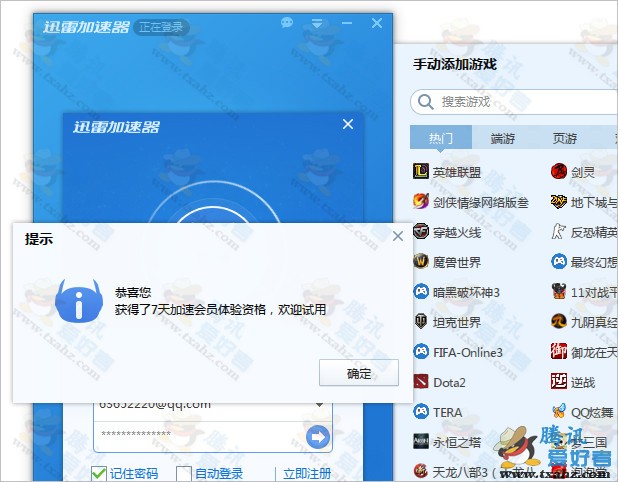
Task: Click the 最终幻想 game icon
Action: pos(558,261)
